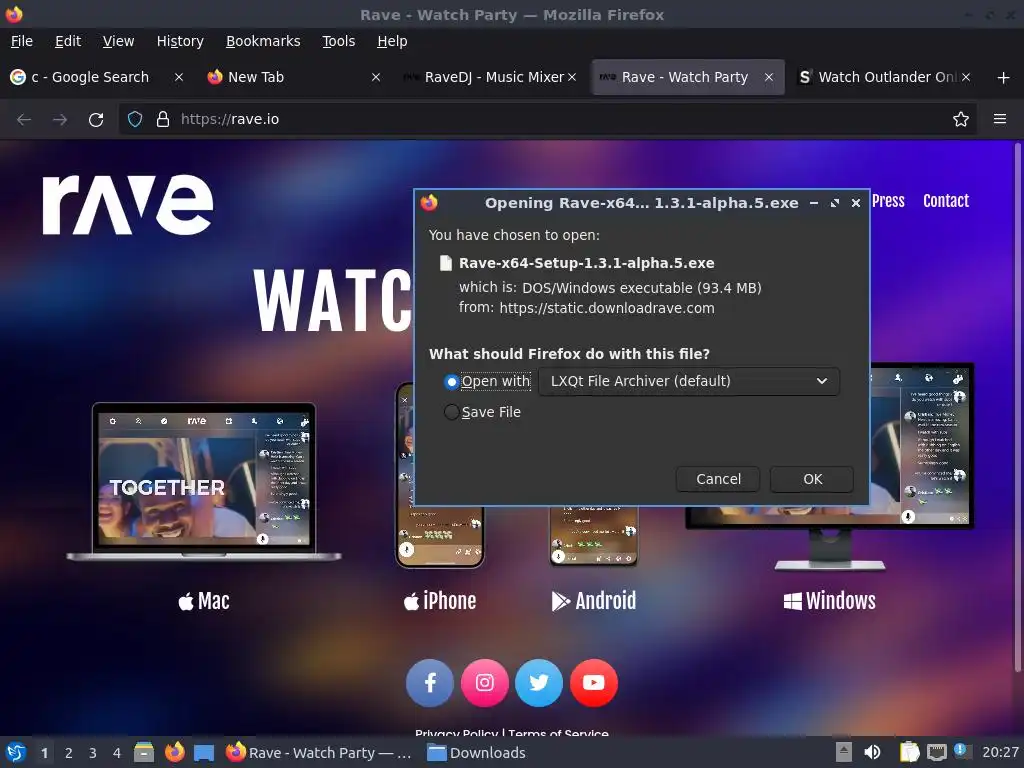Click the Mac download link
Screen dimensions: 1024x768
(204, 601)
